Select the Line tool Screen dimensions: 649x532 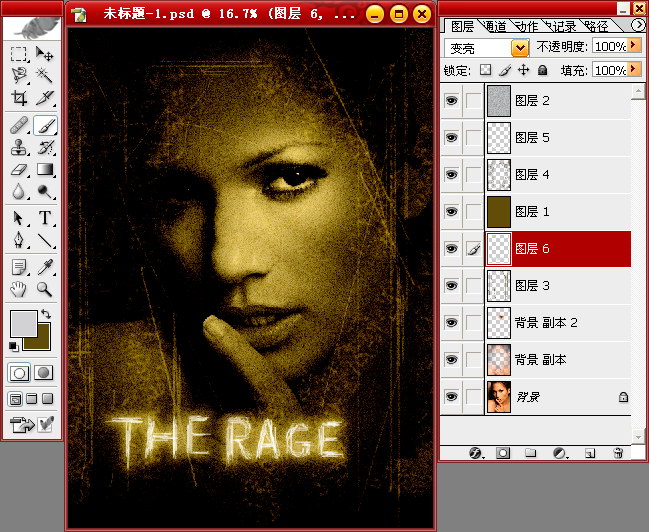click(x=44, y=240)
